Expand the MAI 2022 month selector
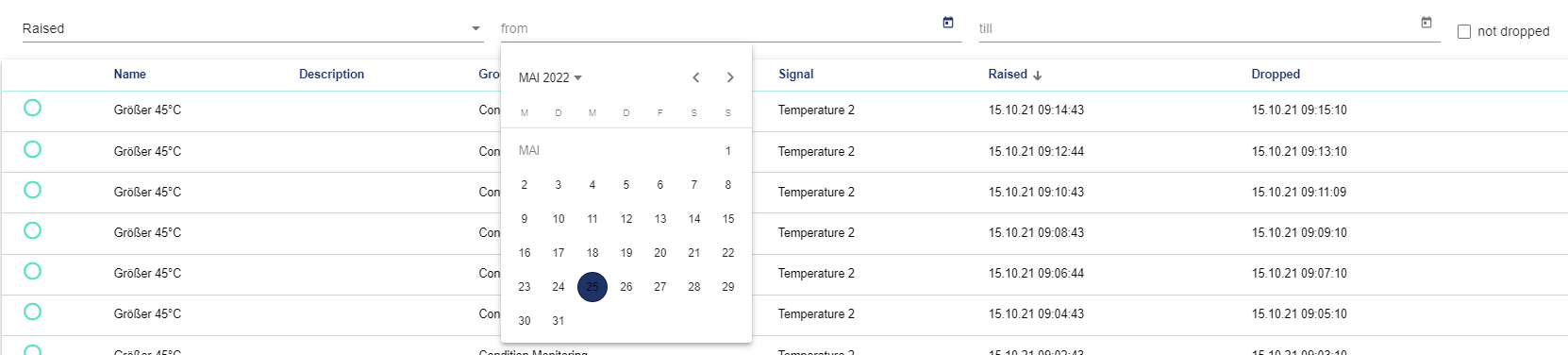 pyautogui.click(x=550, y=77)
